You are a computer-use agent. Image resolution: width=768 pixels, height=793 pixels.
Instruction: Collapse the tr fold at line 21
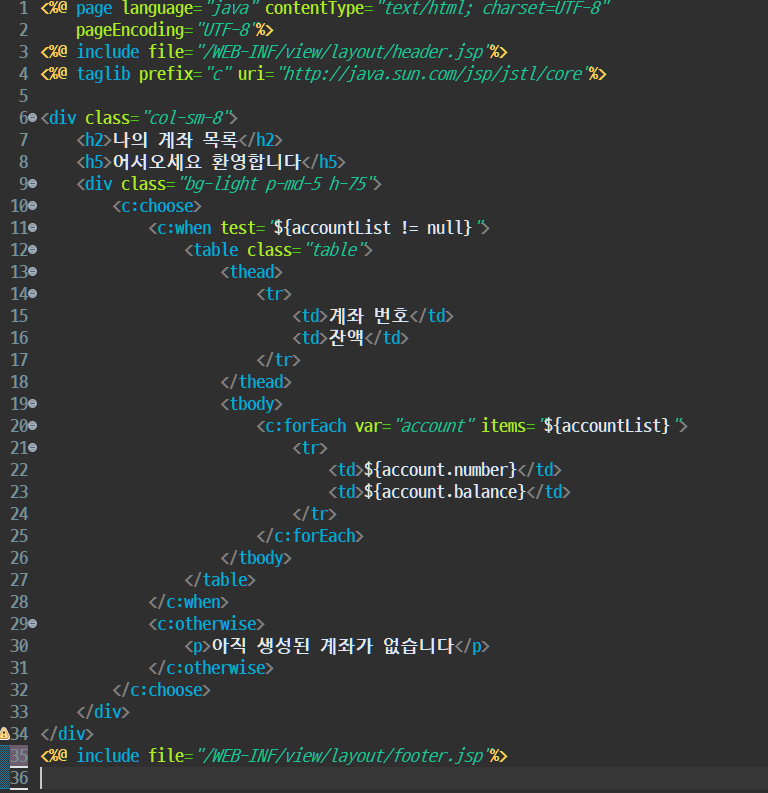pyautogui.click(x=33, y=448)
